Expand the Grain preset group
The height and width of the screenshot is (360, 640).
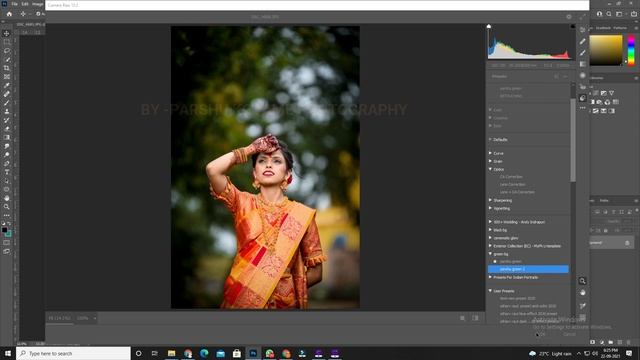coord(490,161)
